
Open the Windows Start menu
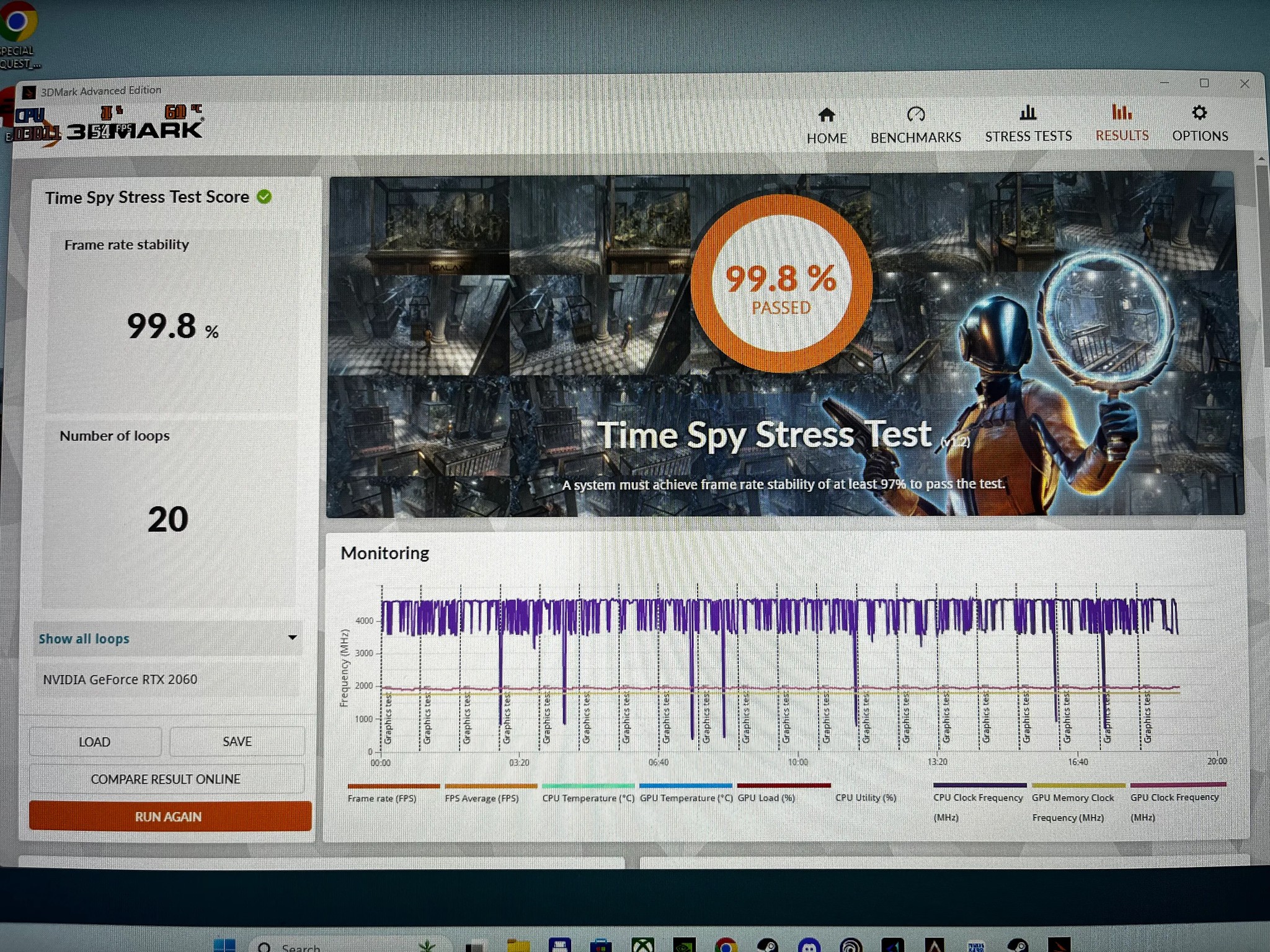(224, 945)
